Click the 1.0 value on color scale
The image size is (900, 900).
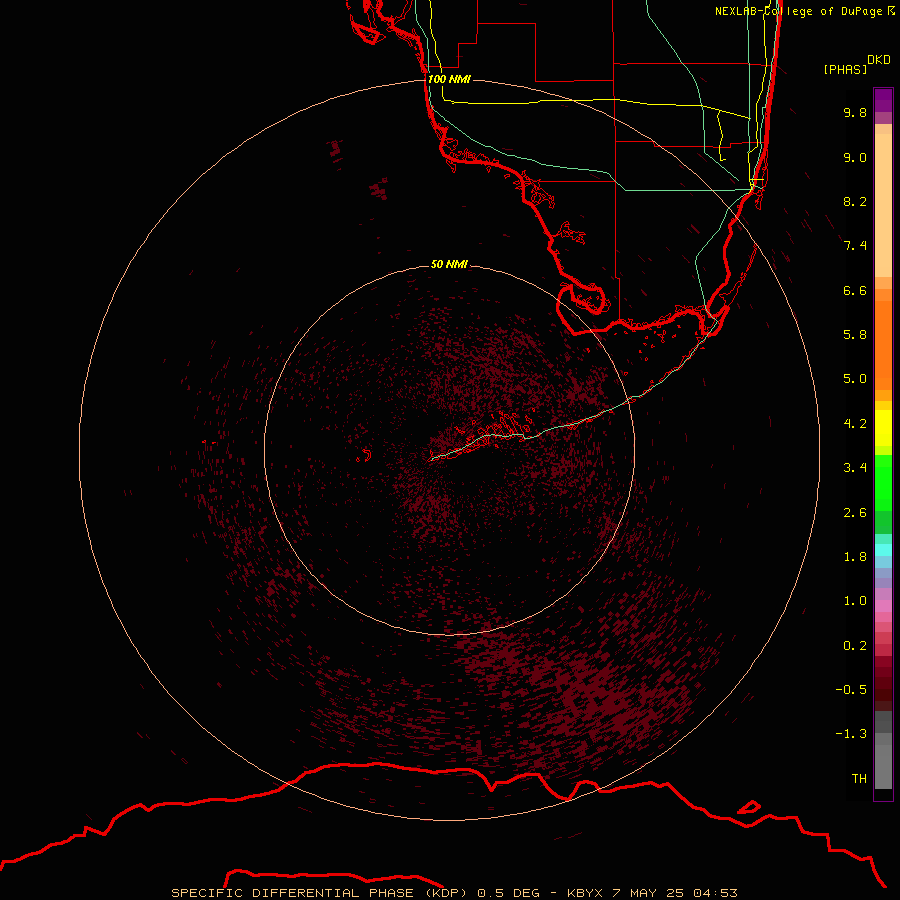(855, 601)
